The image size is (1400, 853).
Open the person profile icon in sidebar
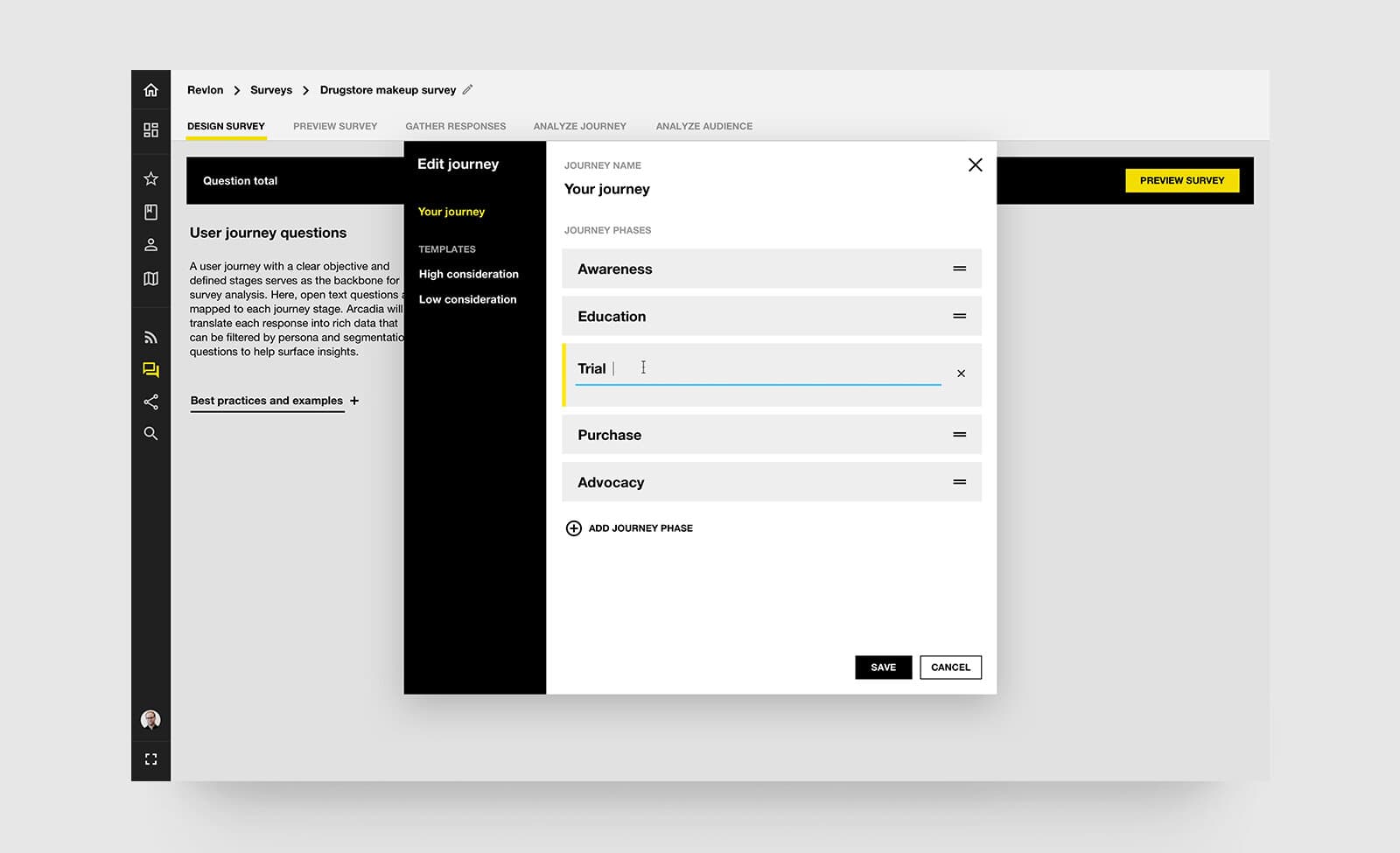coord(150,245)
